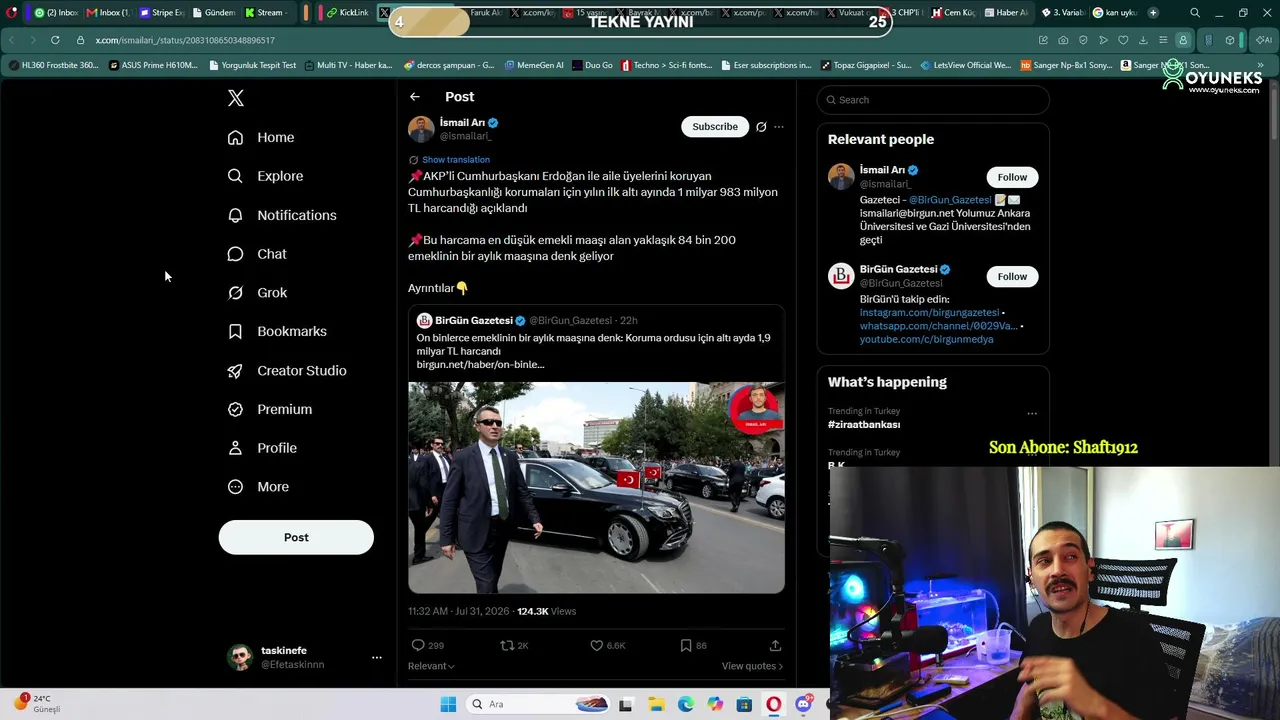This screenshot has height=720, width=1280.
Task: Open Microsoft Edge from taskbar
Action: pyautogui.click(x=686, y=705)
